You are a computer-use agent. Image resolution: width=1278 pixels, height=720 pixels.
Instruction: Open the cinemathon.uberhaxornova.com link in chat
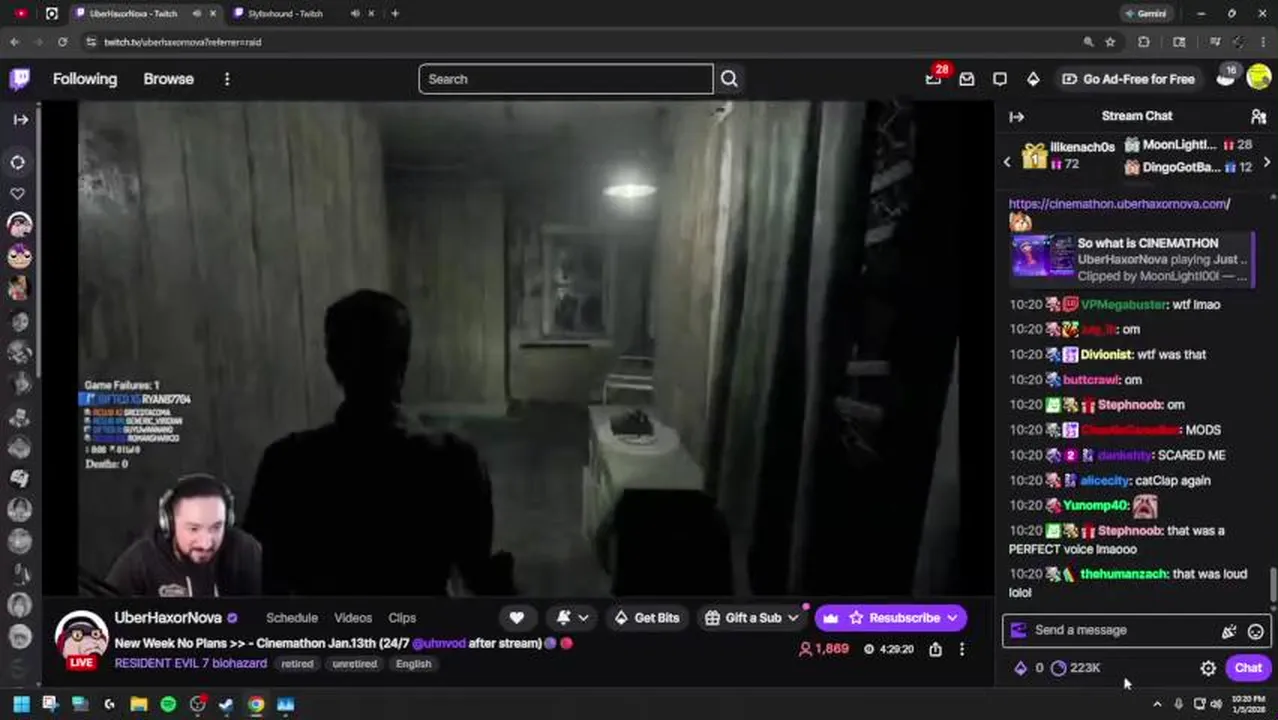tap(1119, 204)
